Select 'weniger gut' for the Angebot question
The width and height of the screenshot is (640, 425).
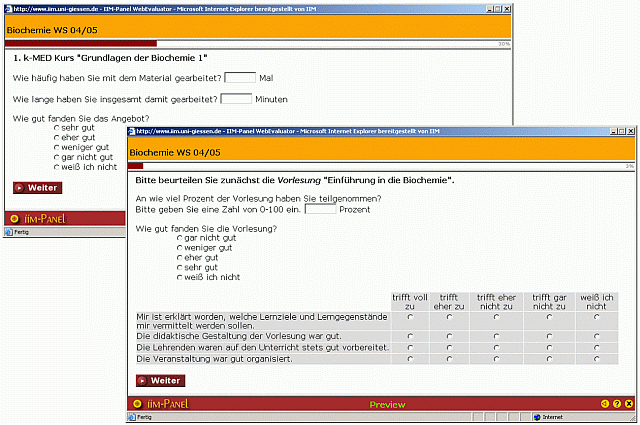click(57, 147)
